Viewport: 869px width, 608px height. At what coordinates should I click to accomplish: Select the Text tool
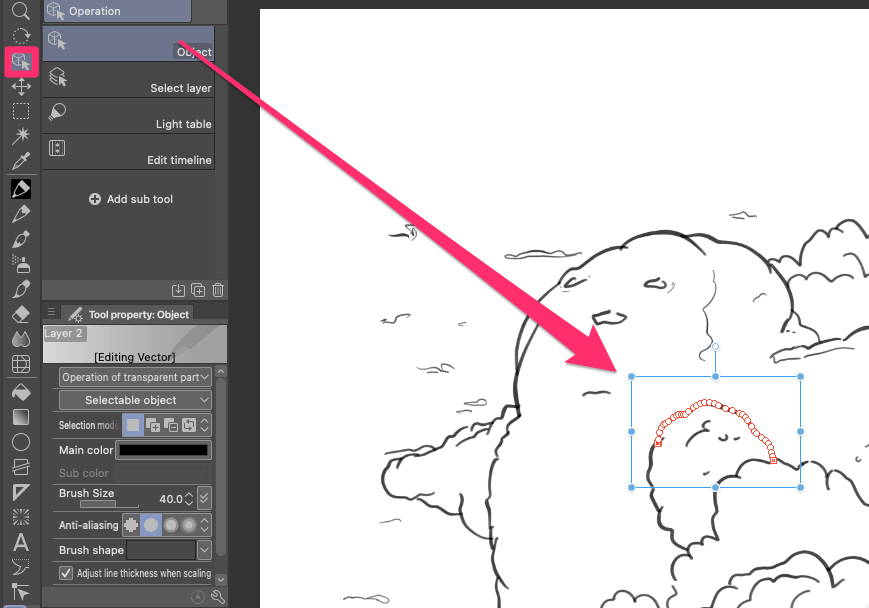(20, 543)
